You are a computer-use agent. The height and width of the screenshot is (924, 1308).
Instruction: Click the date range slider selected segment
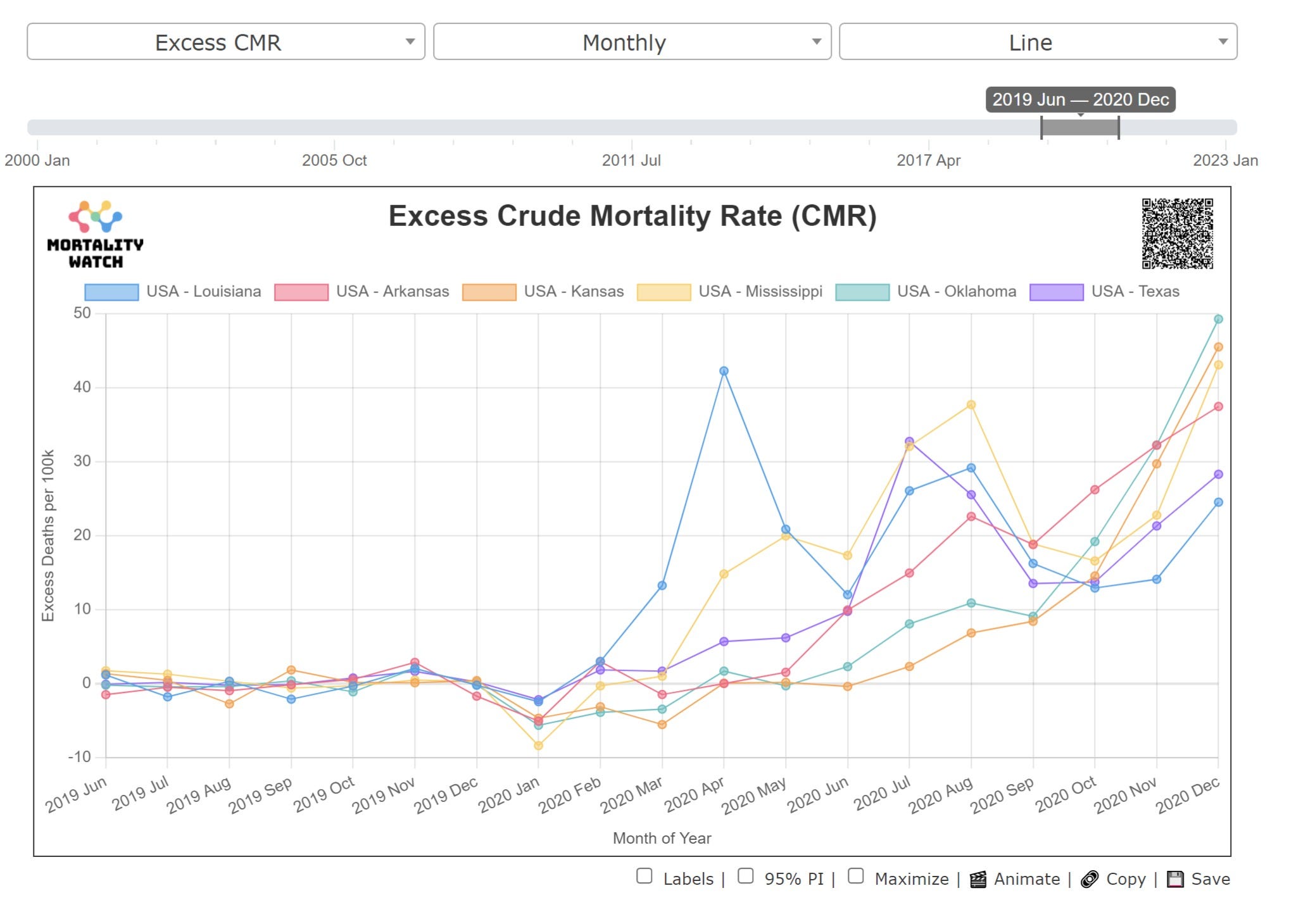pyautogui.click(x=1080, y=127)
